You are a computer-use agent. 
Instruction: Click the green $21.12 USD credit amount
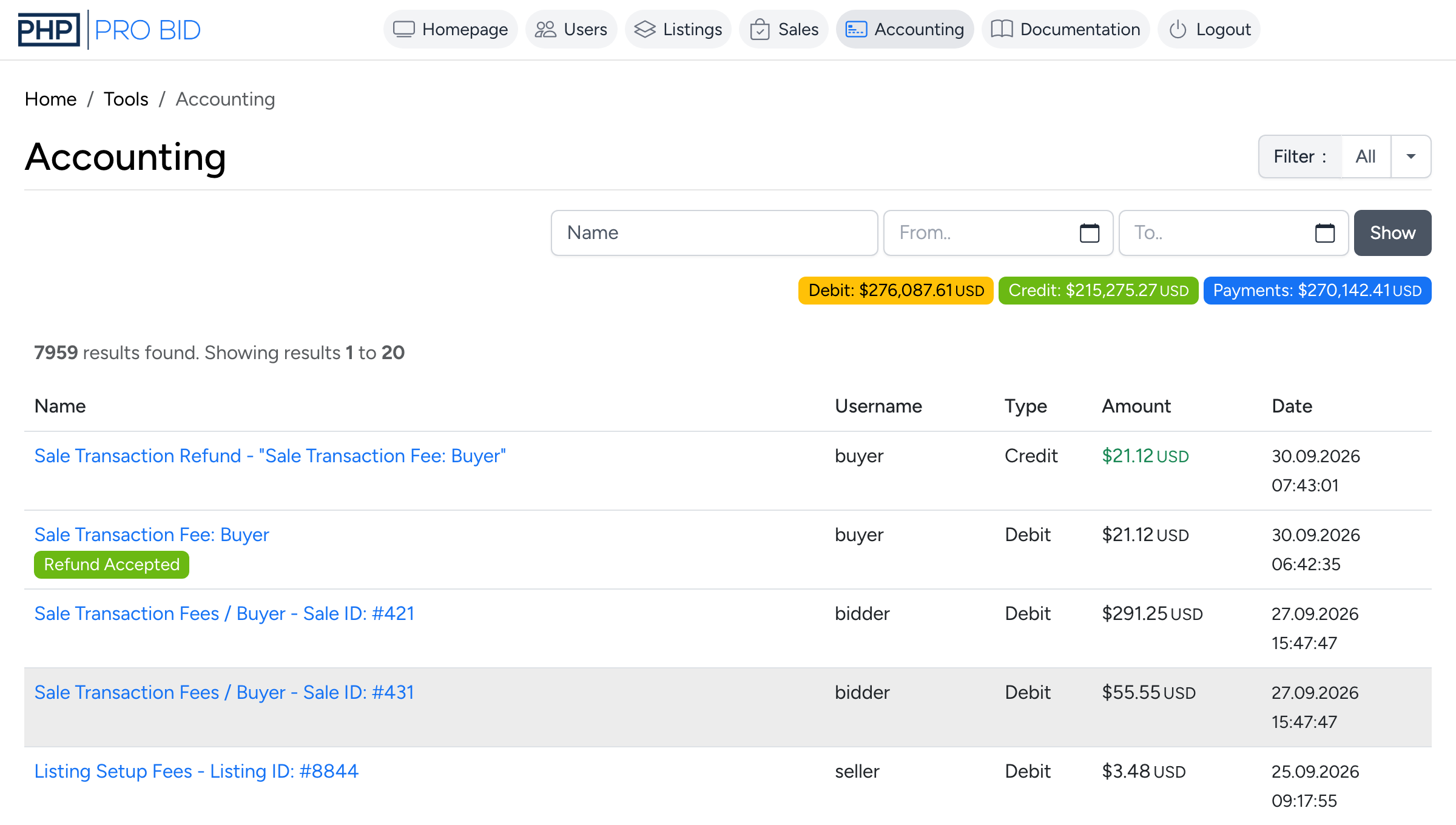coord(1145,456)
